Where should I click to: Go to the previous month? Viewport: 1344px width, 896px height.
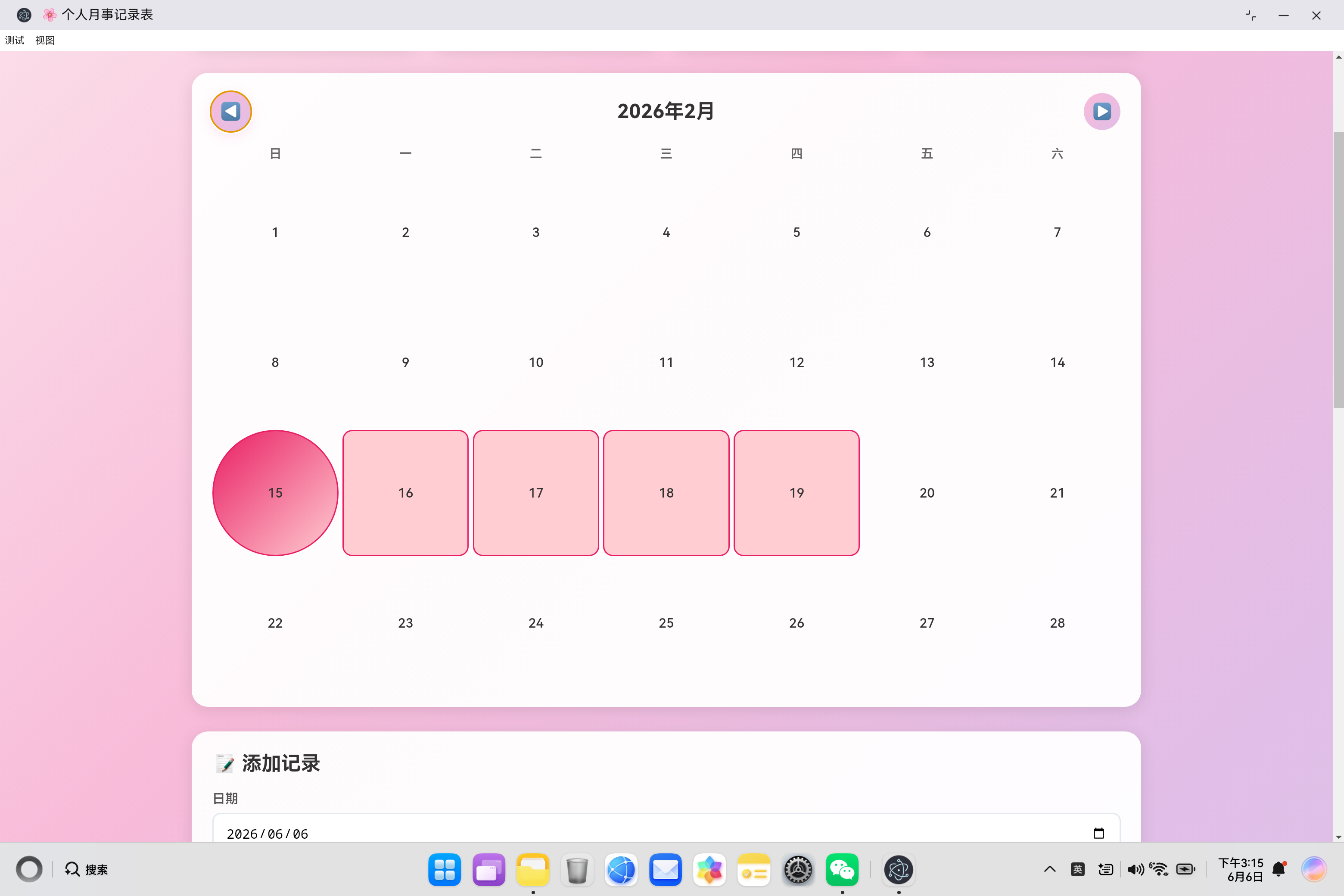231,112
